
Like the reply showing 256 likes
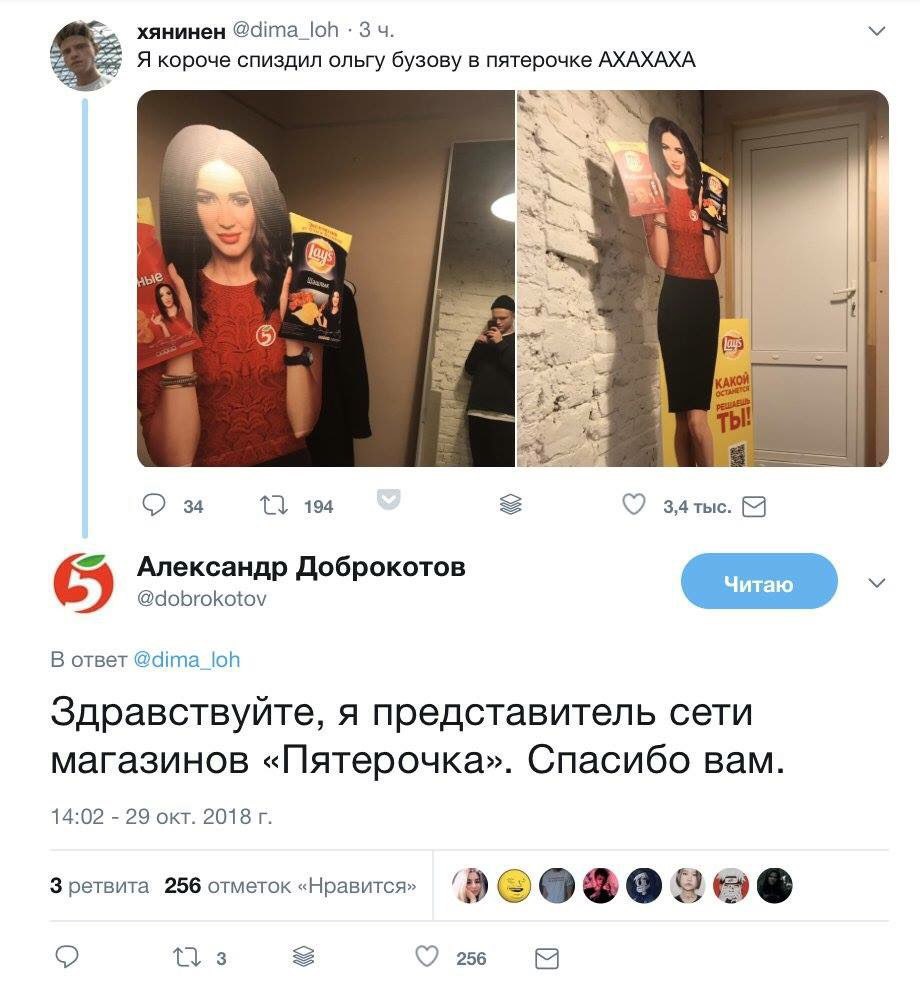click(x=427, y=957)
